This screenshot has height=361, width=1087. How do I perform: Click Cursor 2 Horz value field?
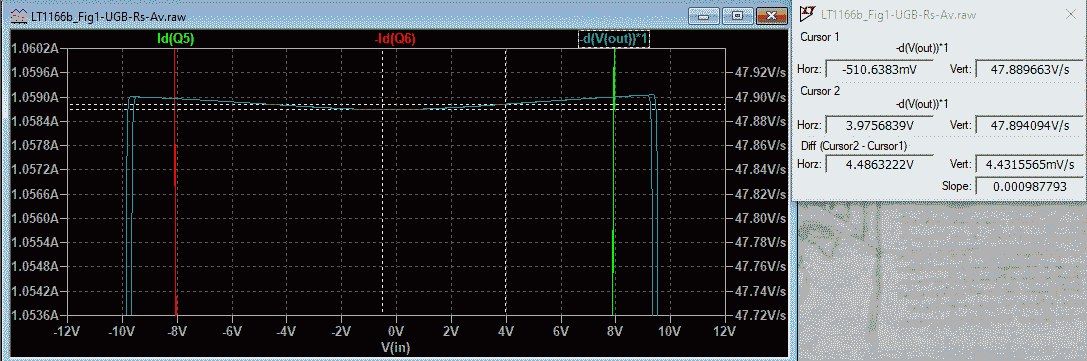pos(879,126)
